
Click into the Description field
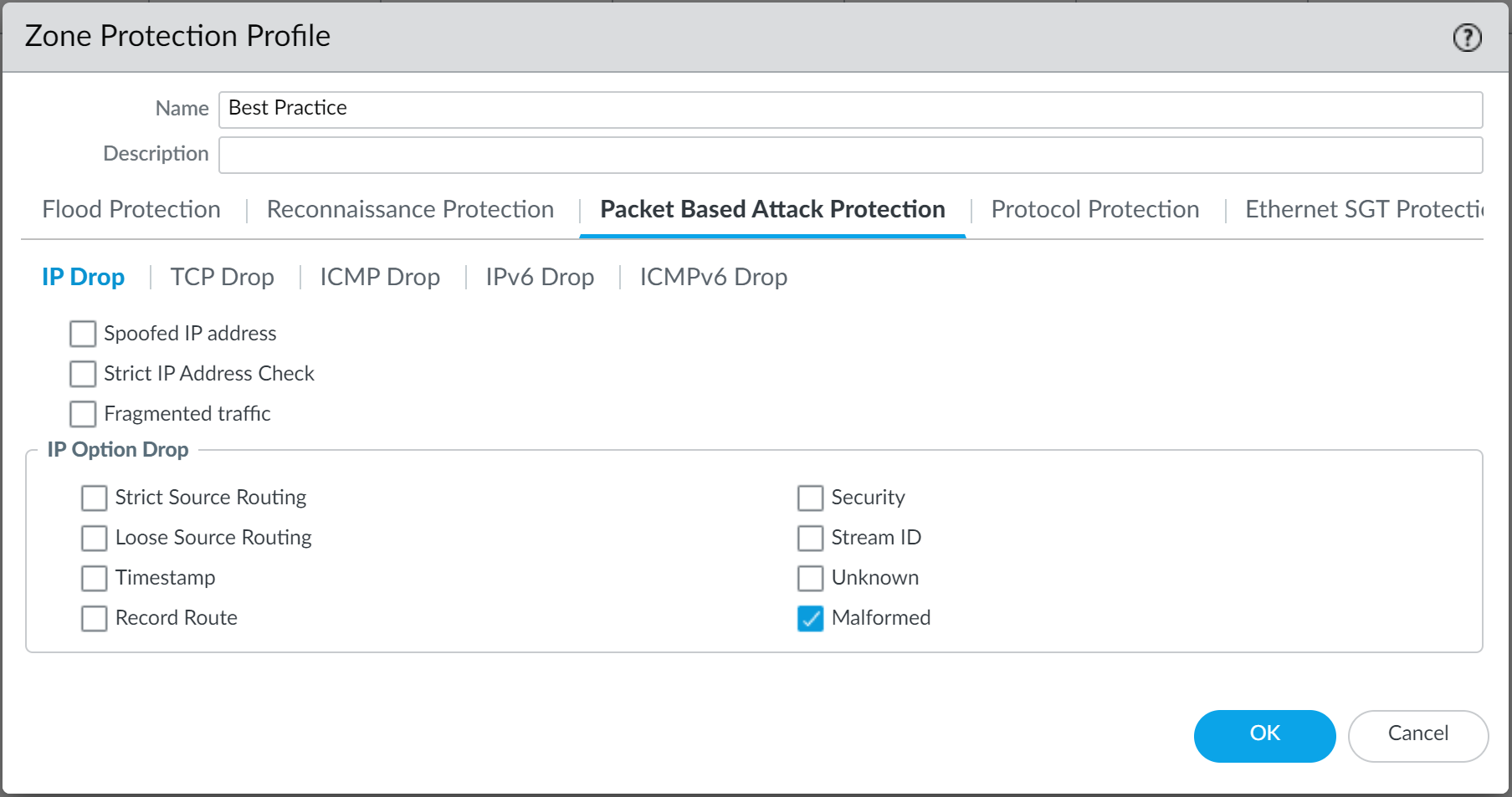850,155
